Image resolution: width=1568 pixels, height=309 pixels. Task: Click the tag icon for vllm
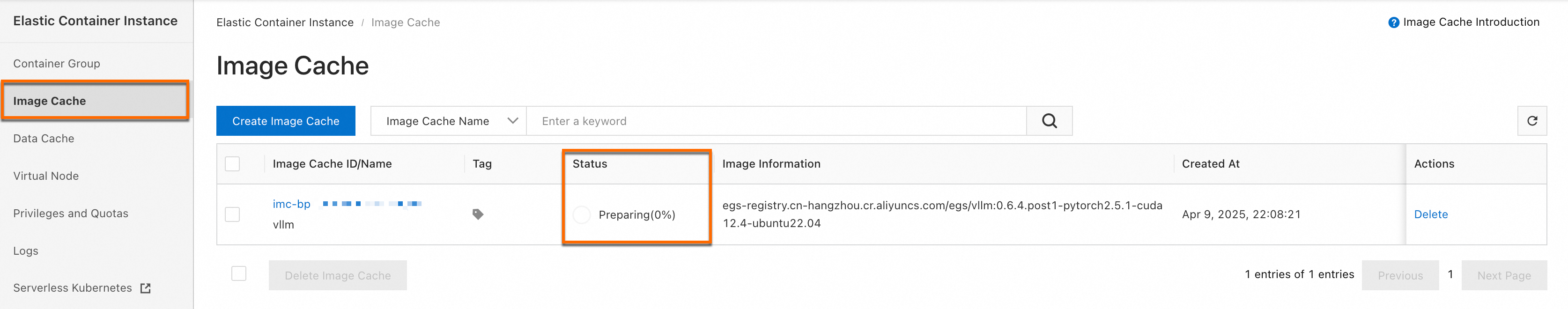478,214
